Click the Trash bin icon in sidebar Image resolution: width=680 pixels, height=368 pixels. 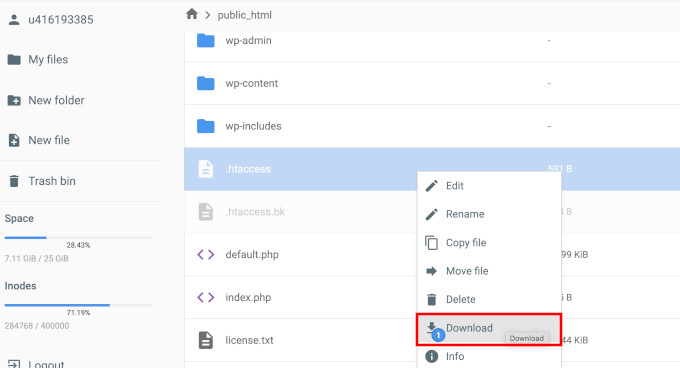click(14, 181)
